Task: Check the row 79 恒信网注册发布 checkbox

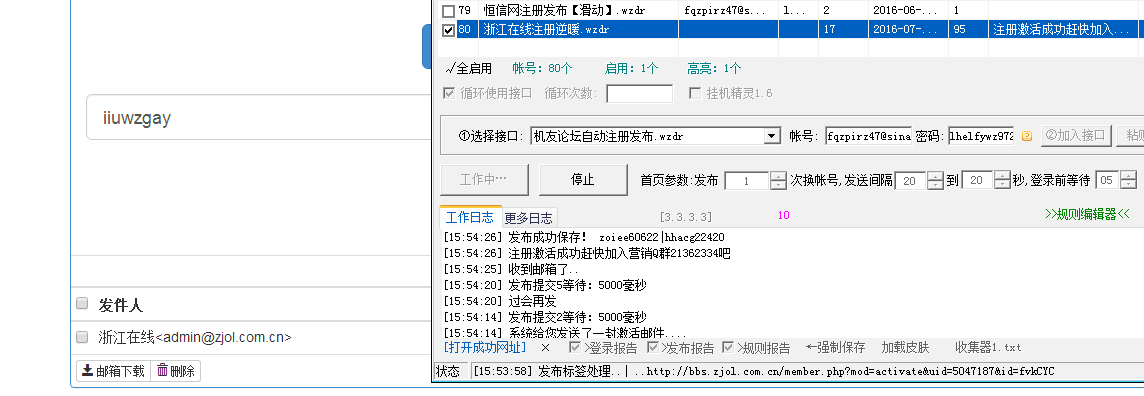Action: [449, 12]
